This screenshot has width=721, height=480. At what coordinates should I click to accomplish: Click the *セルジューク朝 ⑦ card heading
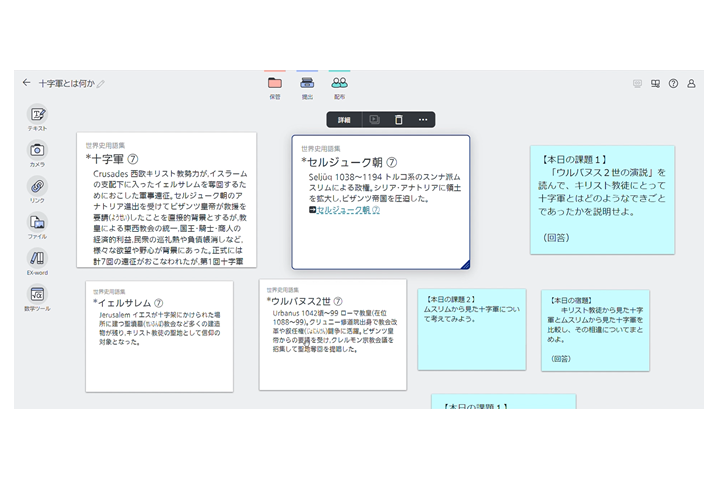point(349,162)
